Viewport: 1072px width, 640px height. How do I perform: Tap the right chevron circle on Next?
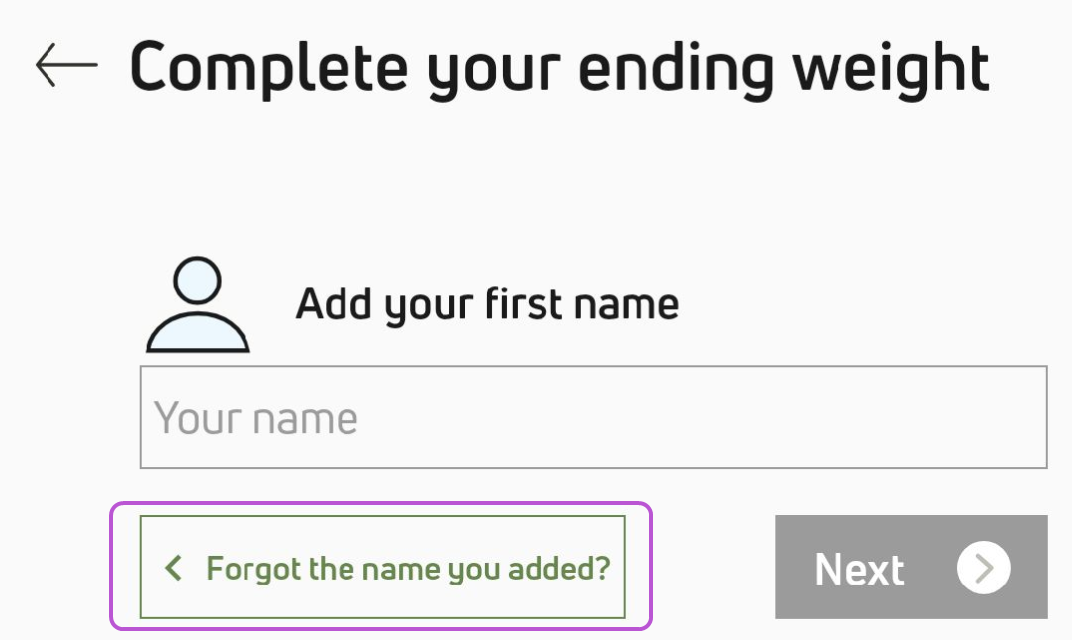(984, 568)
